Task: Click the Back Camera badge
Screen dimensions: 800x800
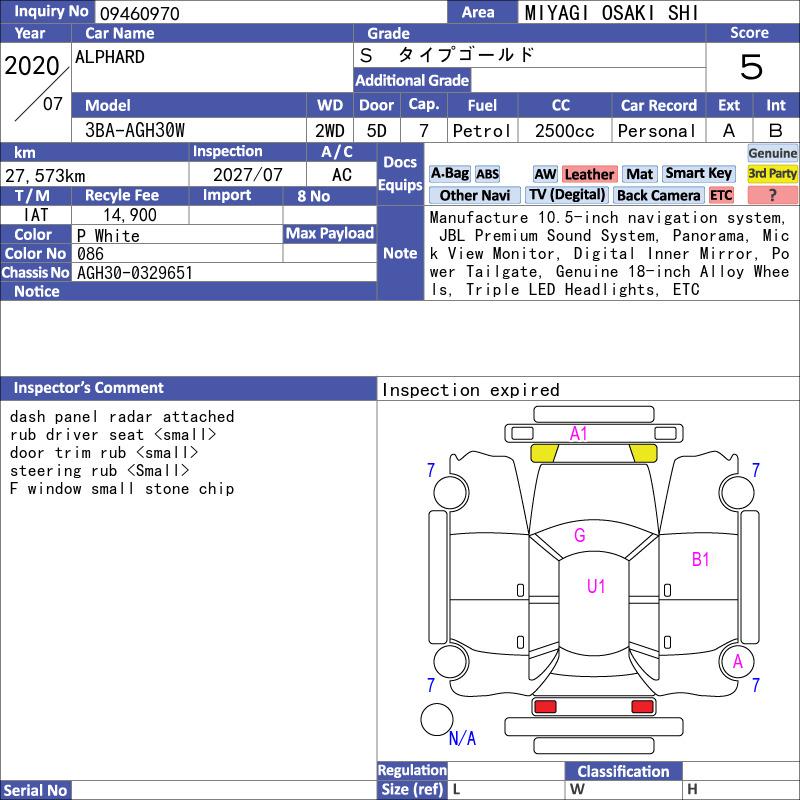Action: [658, 195]
